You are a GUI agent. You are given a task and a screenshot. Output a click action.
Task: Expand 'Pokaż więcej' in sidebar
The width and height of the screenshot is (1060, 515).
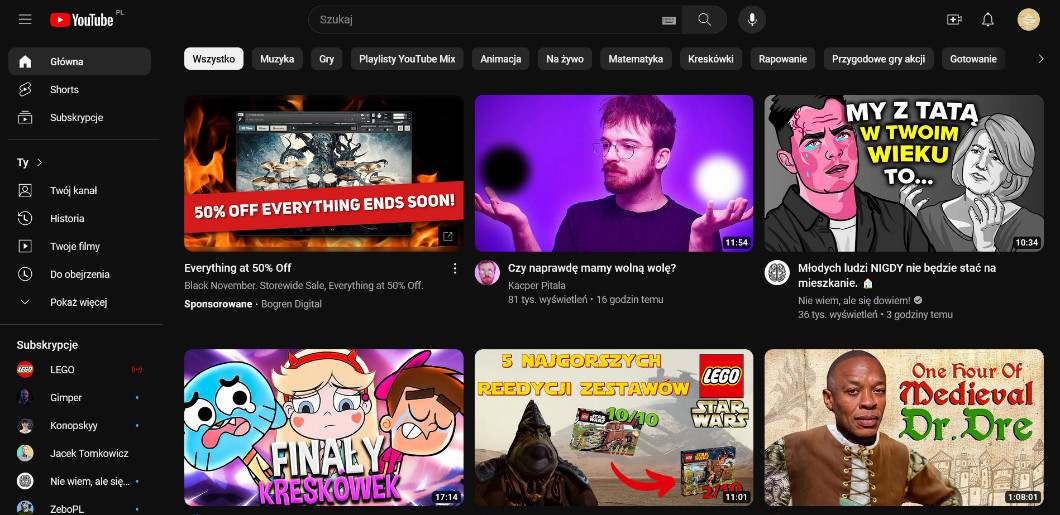78,302
